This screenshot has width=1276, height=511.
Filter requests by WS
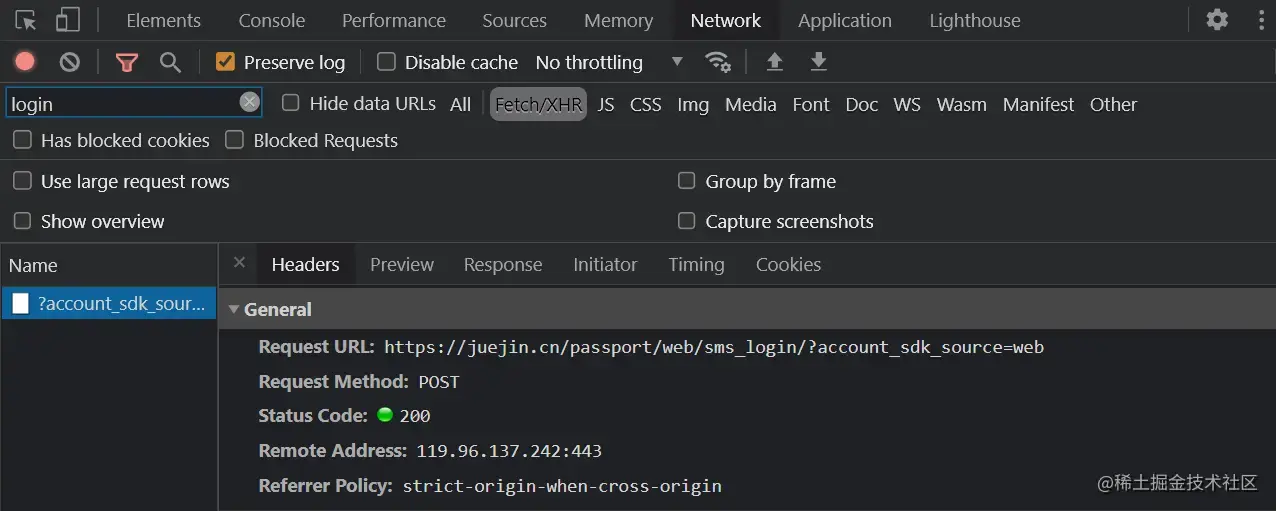pos(907,104)
